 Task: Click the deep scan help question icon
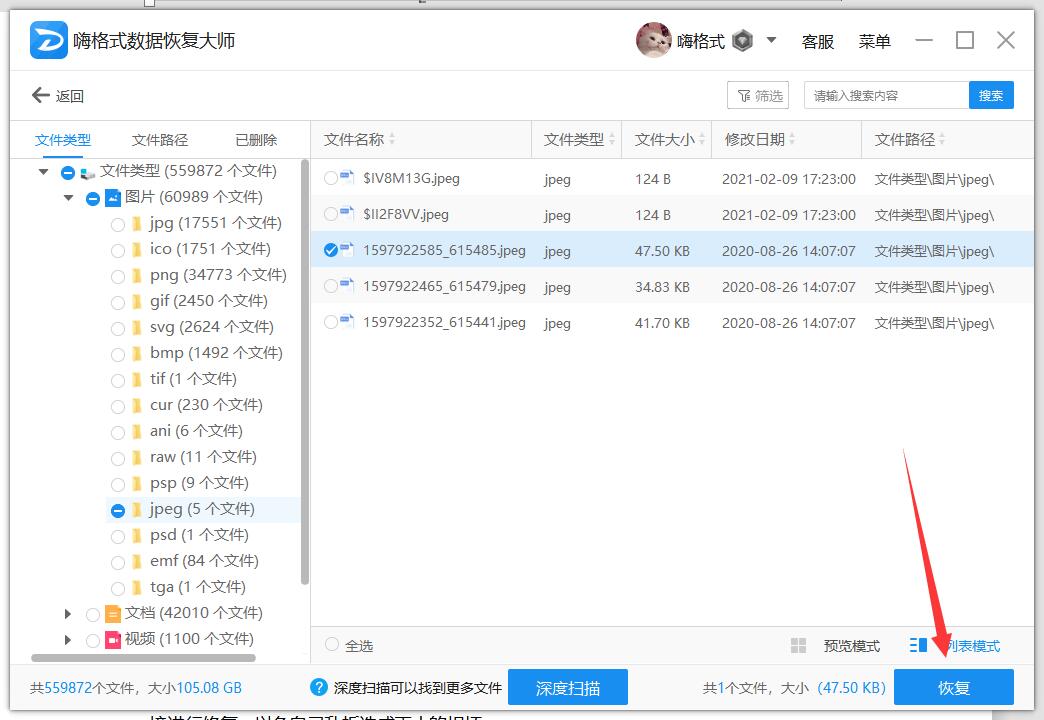(x=319, y=687)
